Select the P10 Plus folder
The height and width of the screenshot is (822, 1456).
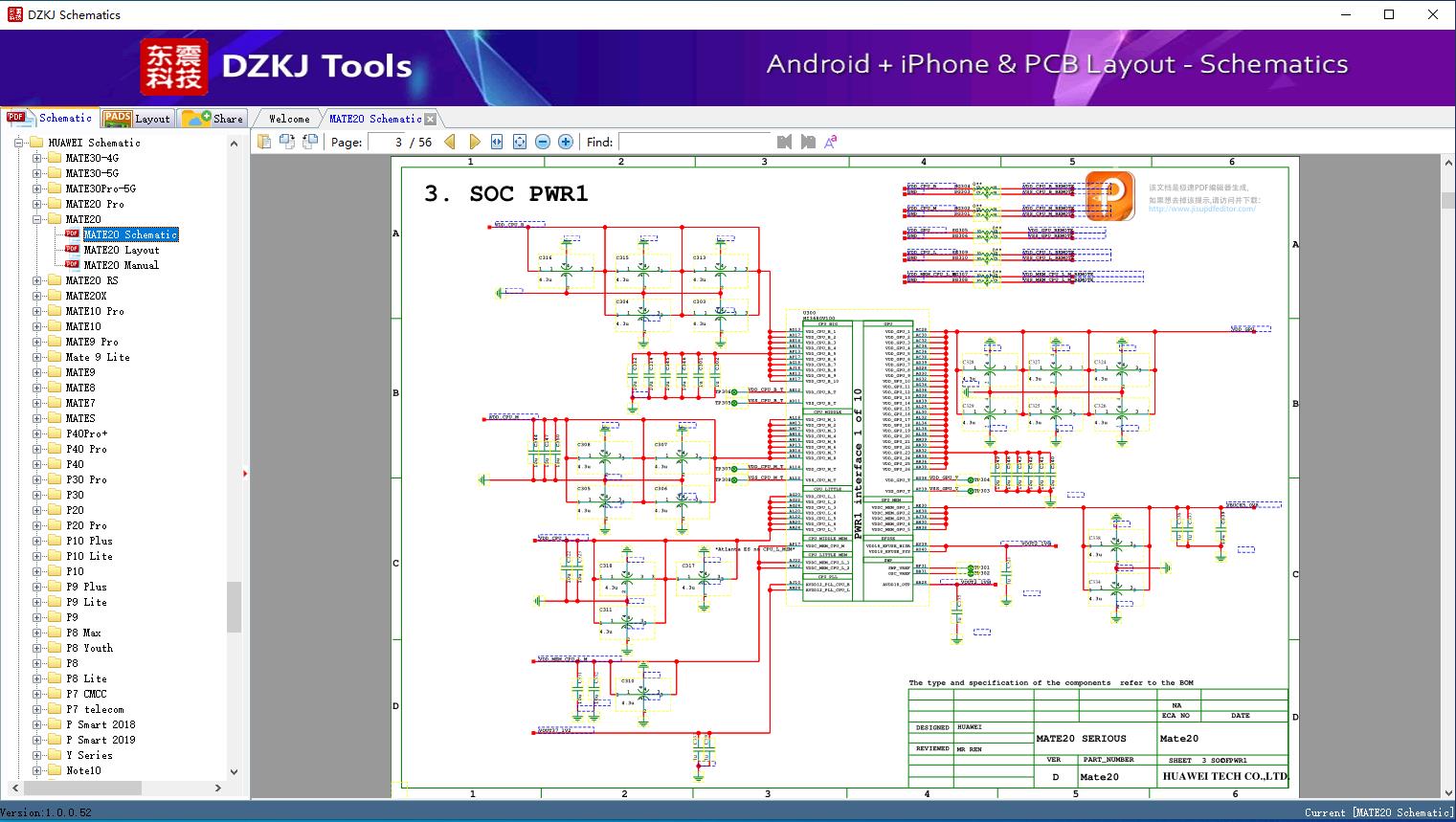click(89, 541)
